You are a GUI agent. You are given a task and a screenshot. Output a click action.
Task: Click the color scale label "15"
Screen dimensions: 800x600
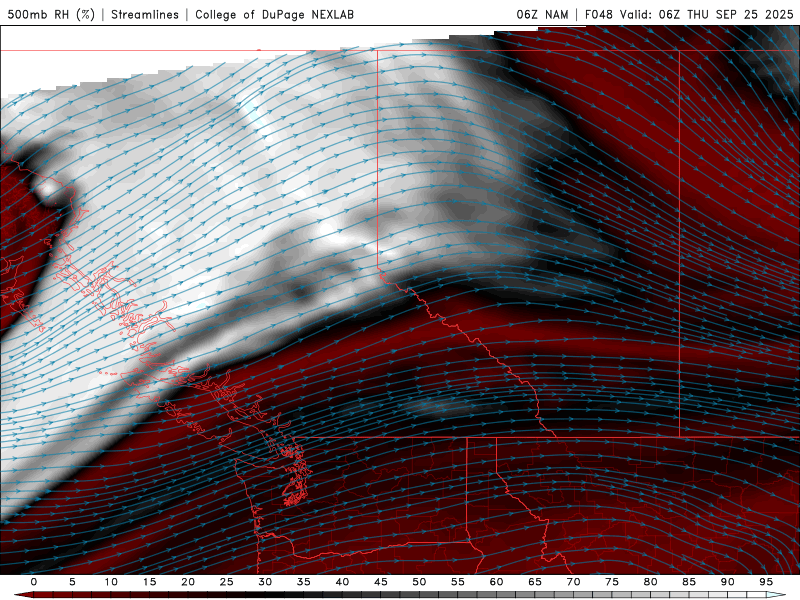pos(149,582)
